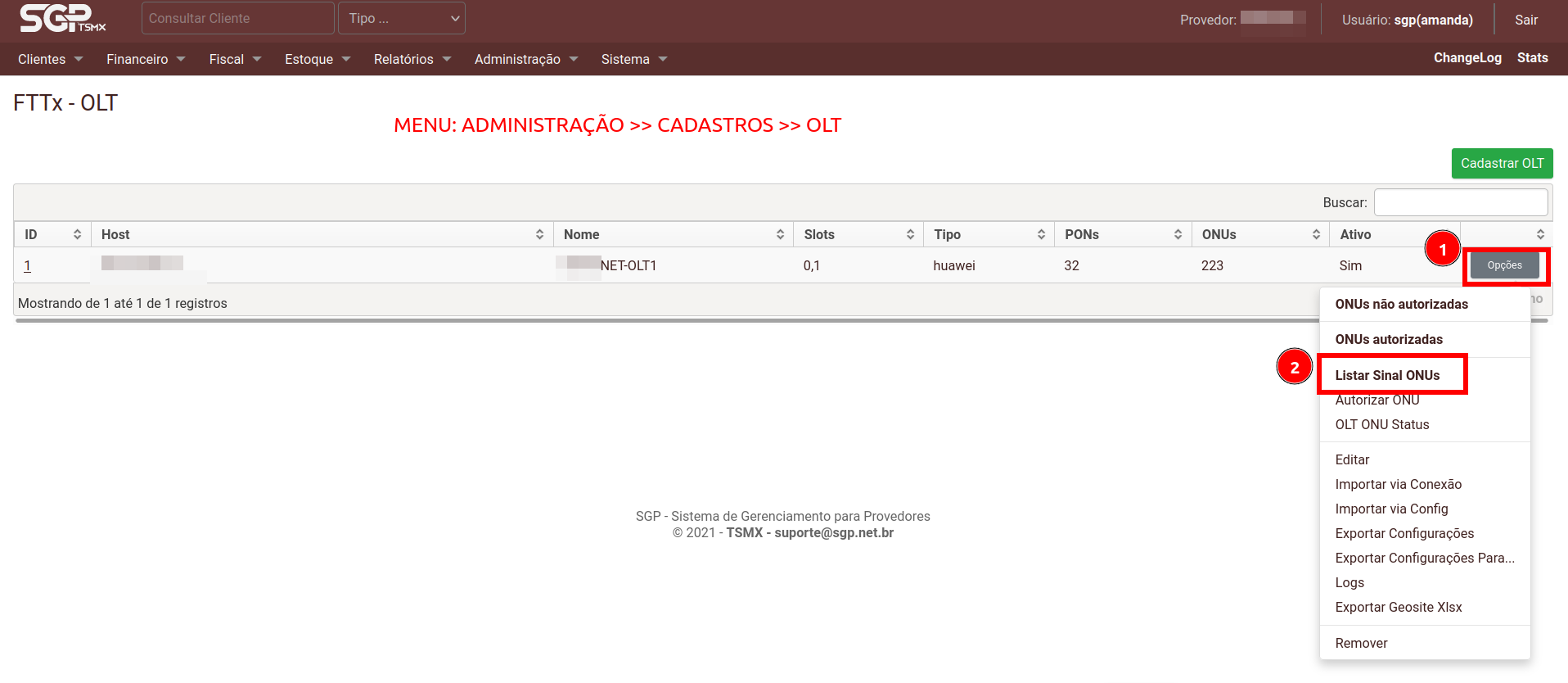Sort table by ONUs column arrows
The height and width of the screenshot is (683, 1568).
1316,234
